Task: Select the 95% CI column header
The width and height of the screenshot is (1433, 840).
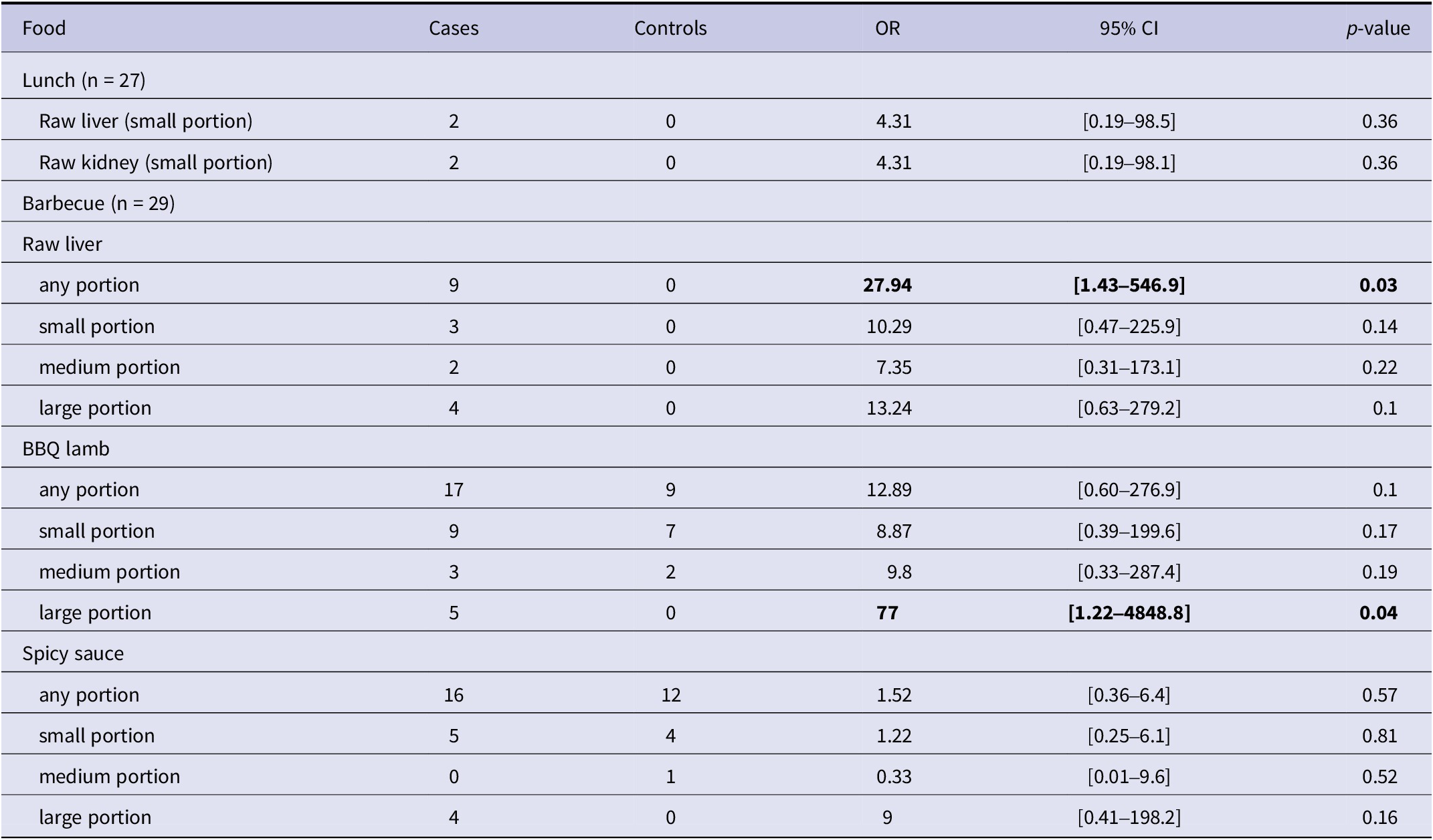Action: (1129, 28)
